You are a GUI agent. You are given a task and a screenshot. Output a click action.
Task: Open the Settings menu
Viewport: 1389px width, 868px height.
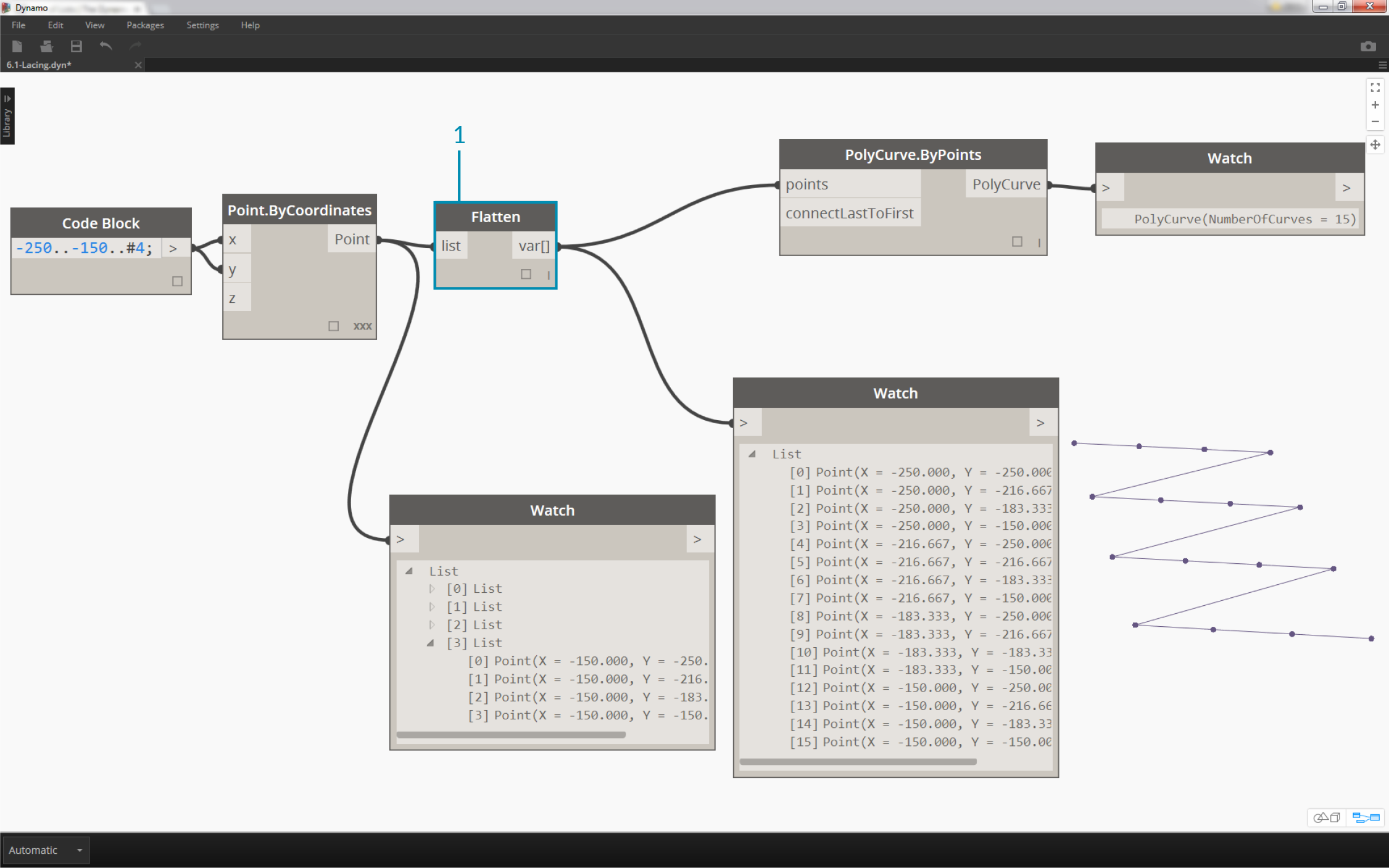205,25
